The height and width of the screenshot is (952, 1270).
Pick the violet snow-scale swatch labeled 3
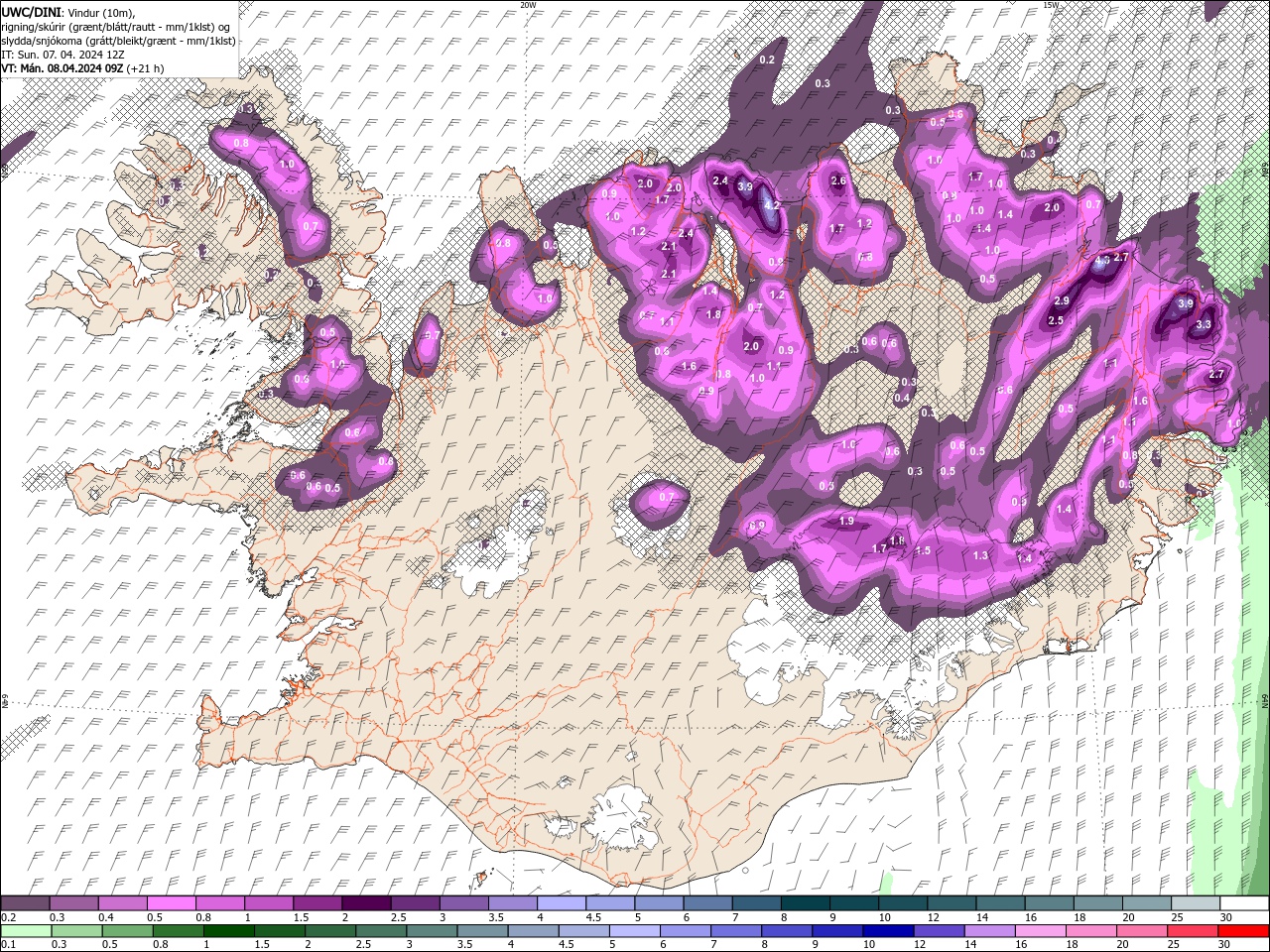click(x=464, y=903)
